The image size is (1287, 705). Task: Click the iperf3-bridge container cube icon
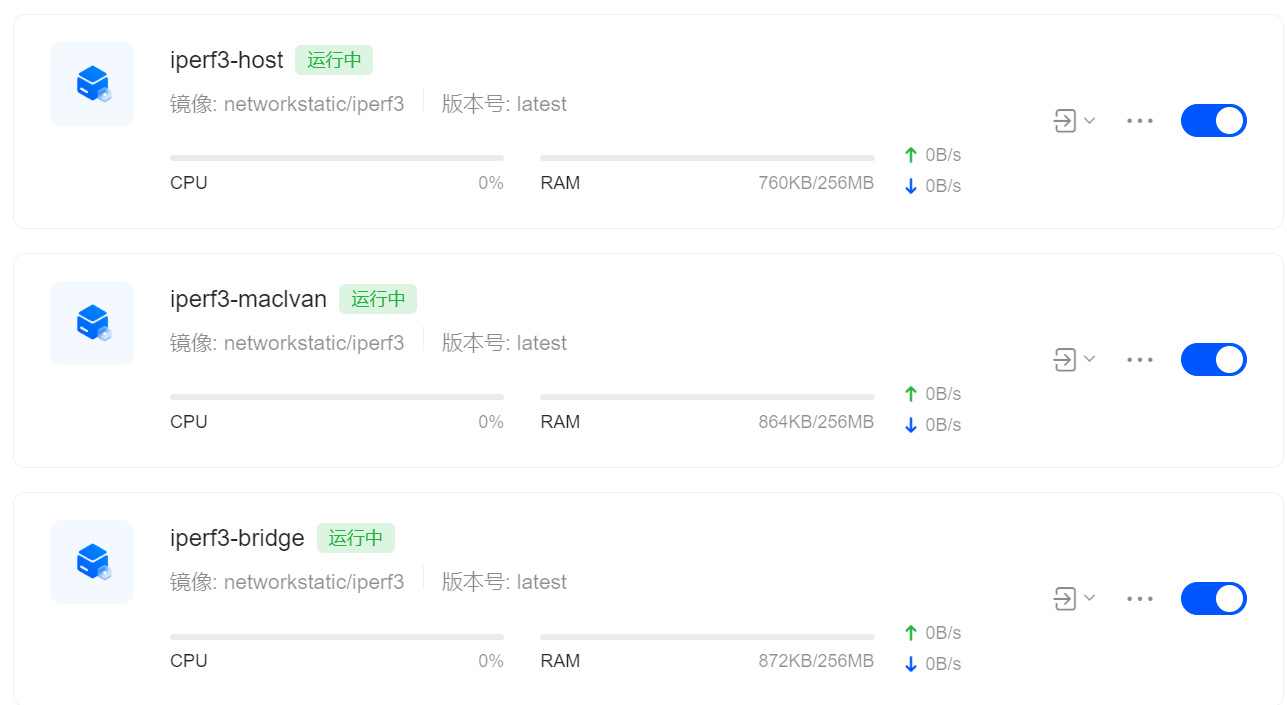tap(92, 562)
